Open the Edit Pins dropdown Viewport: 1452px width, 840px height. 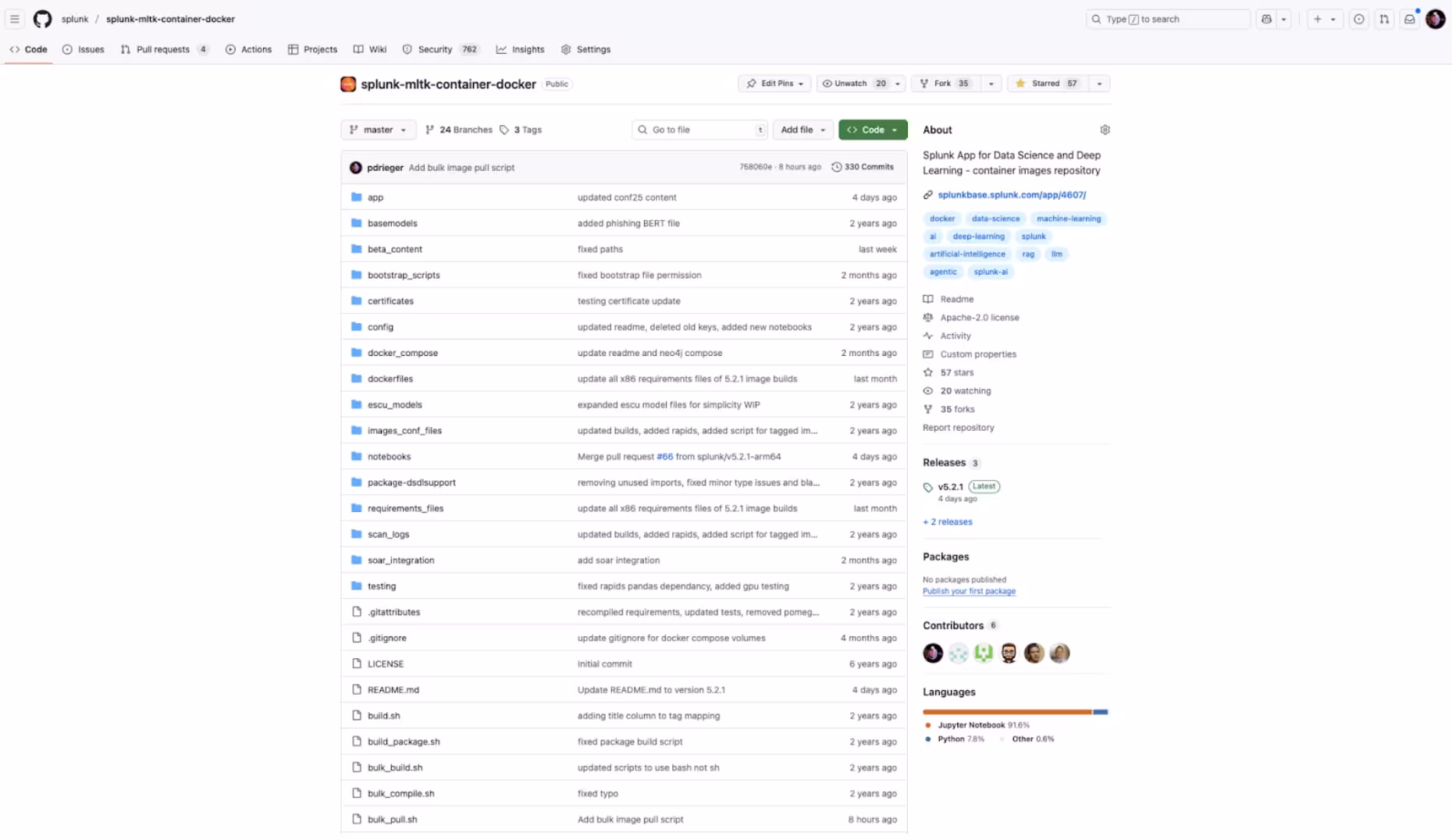pos(774,84)
